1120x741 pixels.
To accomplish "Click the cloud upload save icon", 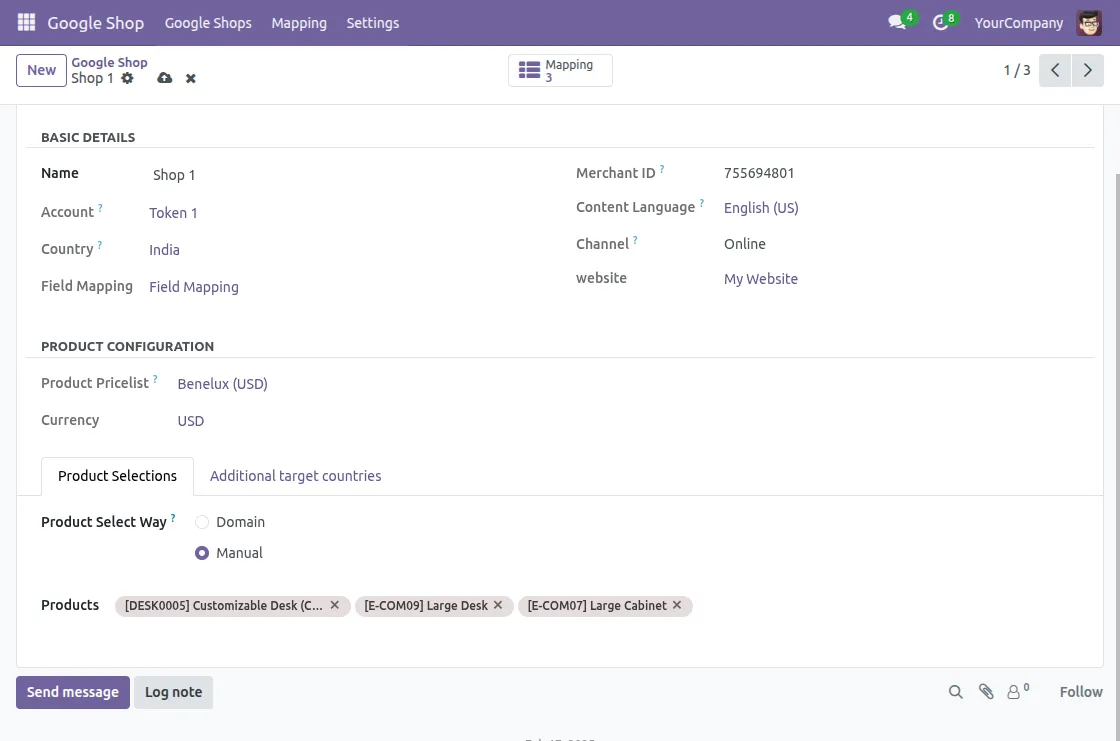I will 165,78.
